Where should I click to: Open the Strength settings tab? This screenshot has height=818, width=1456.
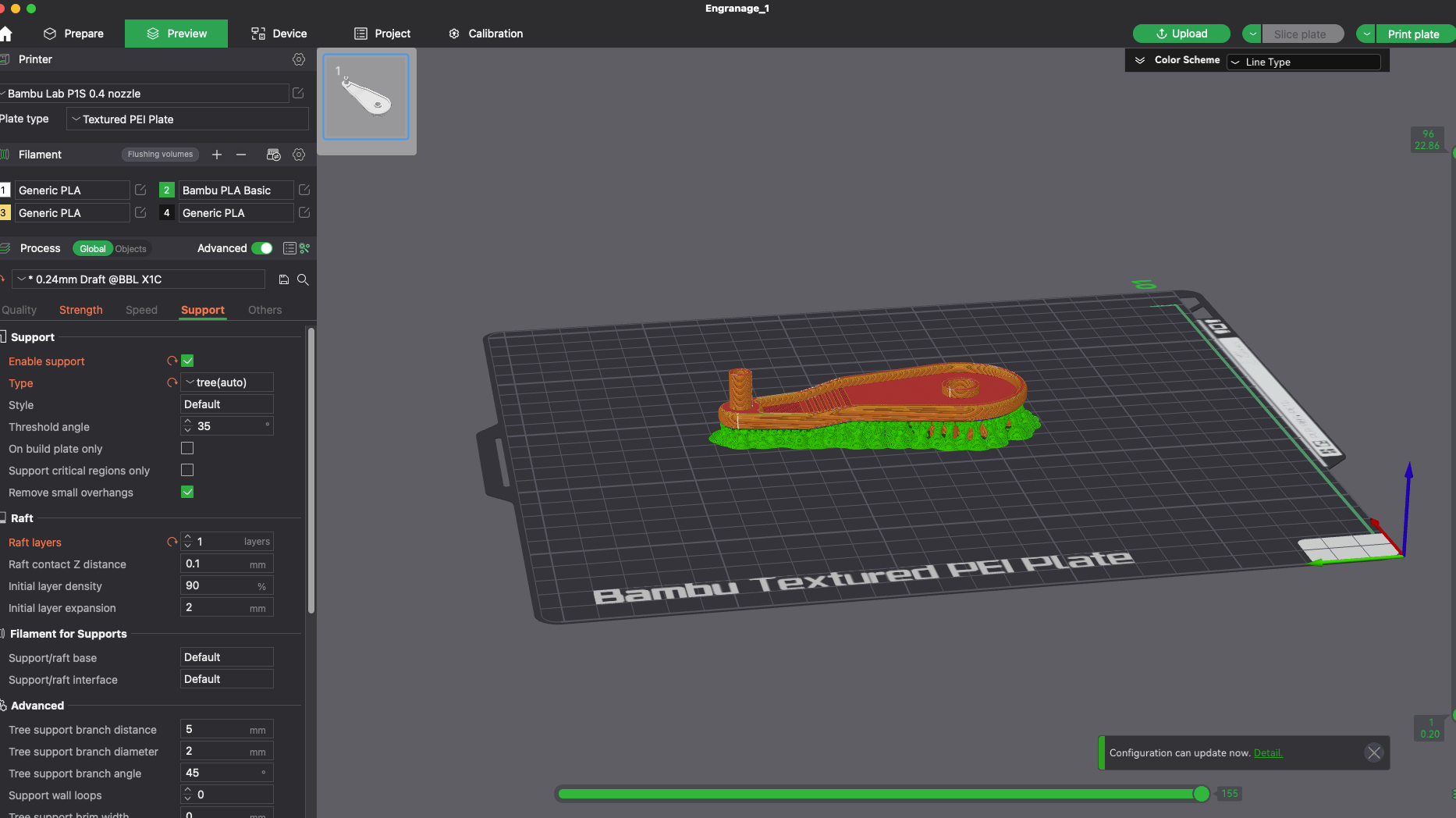[x=81, y=310]
